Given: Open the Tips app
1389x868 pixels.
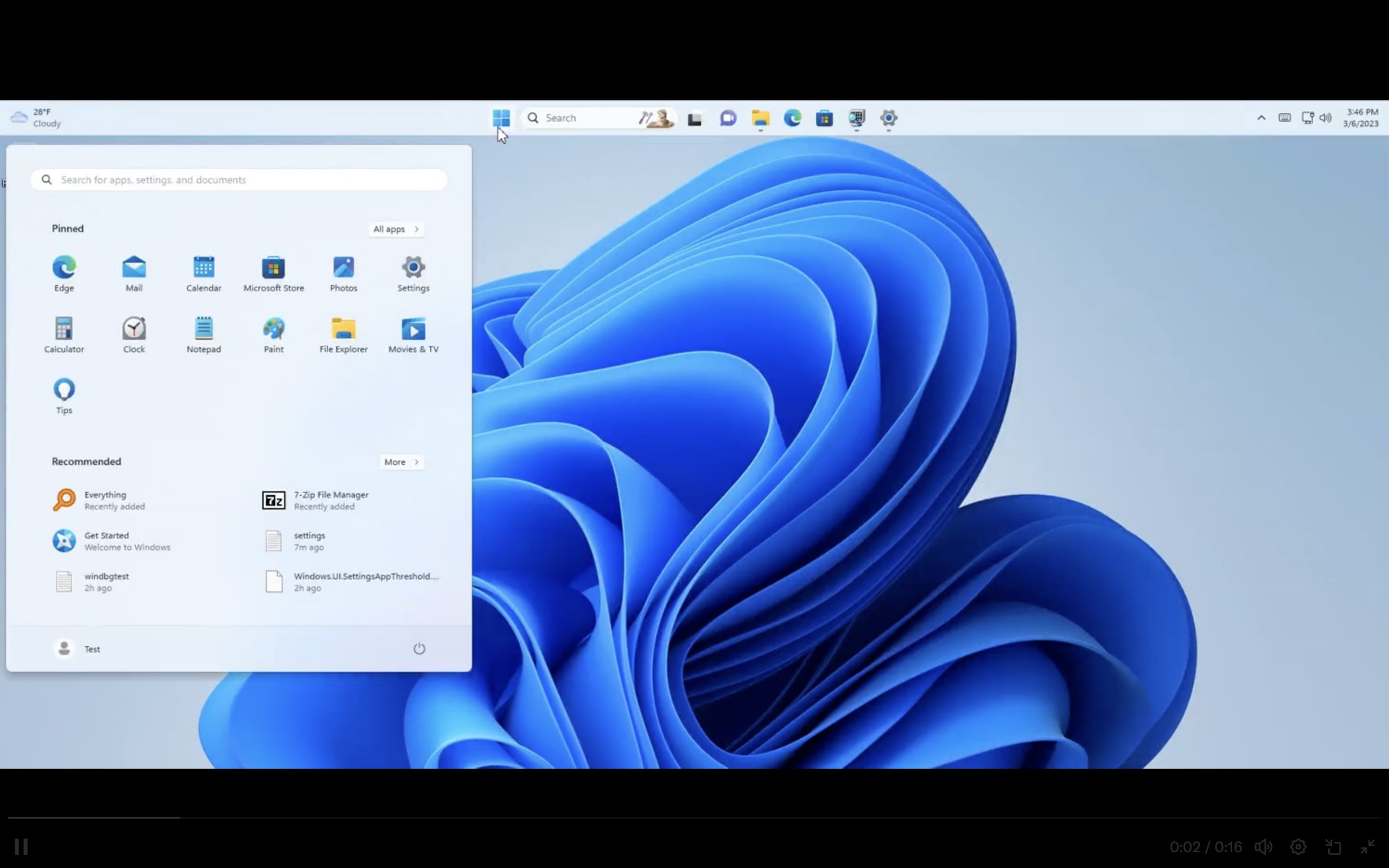Looking at the screenshot, I should [x=63, y=395].
